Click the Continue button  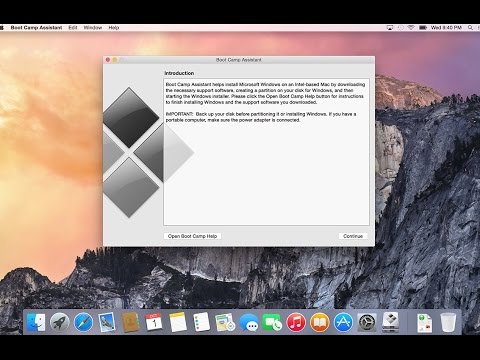(x=353, y=236)
